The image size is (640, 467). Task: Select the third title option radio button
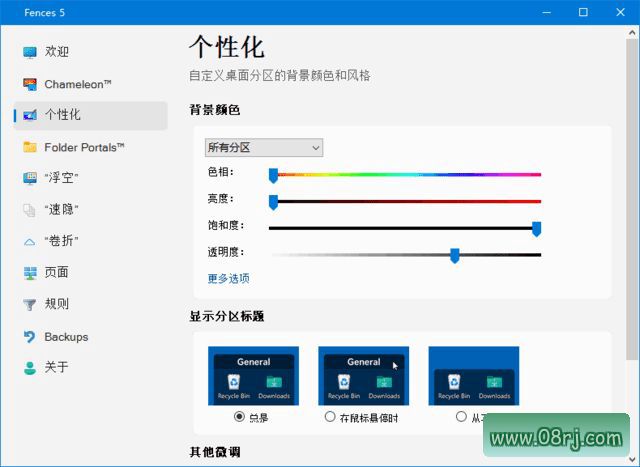(x=461, y=417)
